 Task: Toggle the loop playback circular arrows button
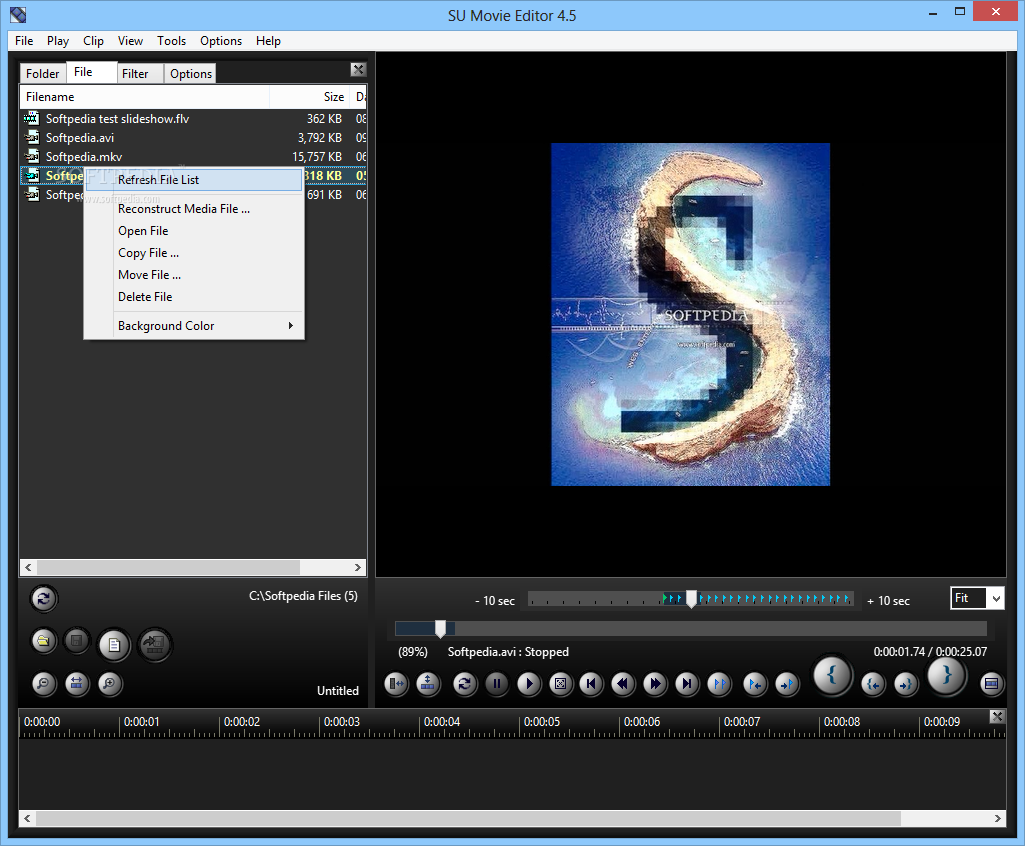[465, 684]
